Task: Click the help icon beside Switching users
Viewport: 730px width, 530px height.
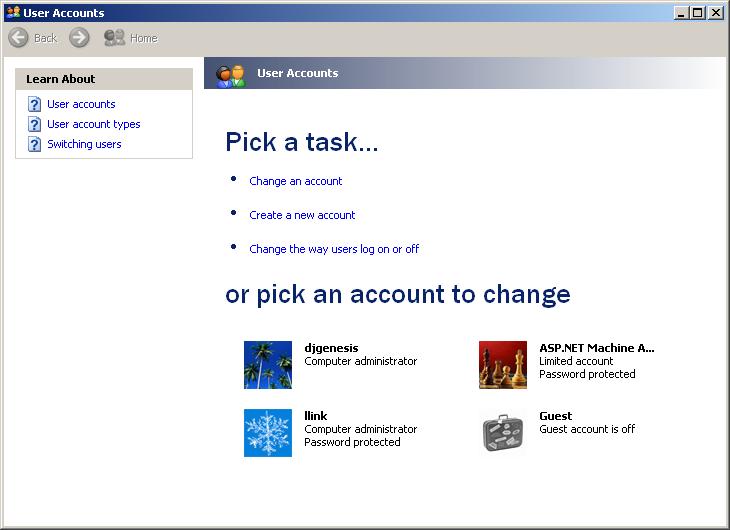Action: point(34,144)
